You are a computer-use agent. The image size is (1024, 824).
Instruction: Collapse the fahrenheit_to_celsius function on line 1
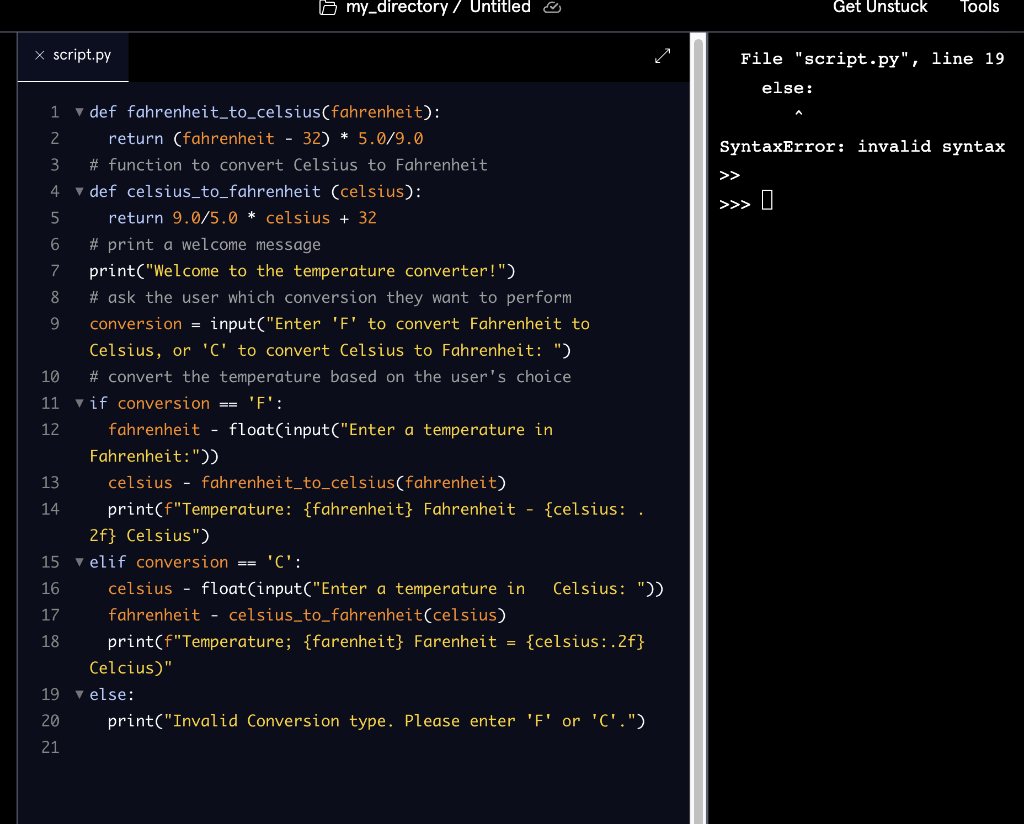[x=79, y=112]
